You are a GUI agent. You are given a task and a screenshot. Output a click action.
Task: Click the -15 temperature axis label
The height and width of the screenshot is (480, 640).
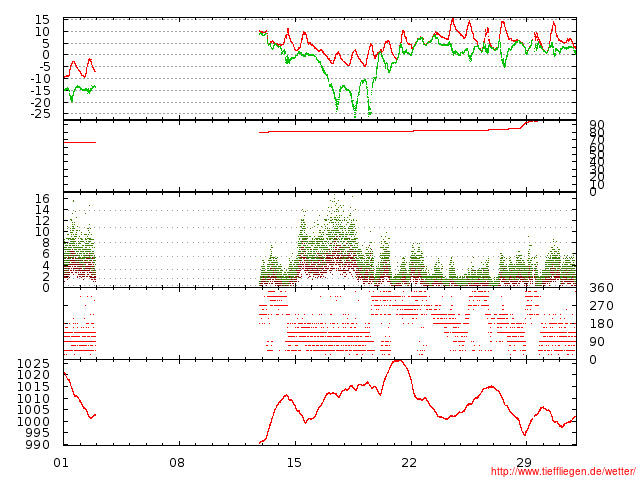coord(39,91)
